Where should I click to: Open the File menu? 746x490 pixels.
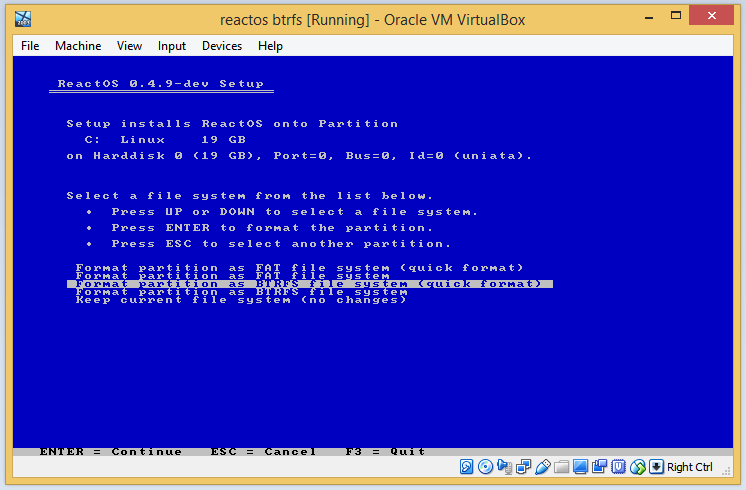pos(30,46)
